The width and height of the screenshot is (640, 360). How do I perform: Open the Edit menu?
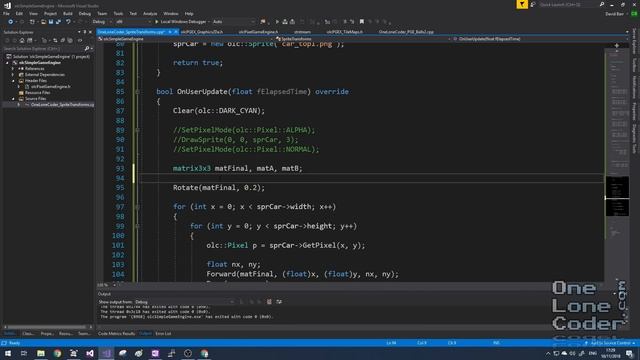(19, 13)
